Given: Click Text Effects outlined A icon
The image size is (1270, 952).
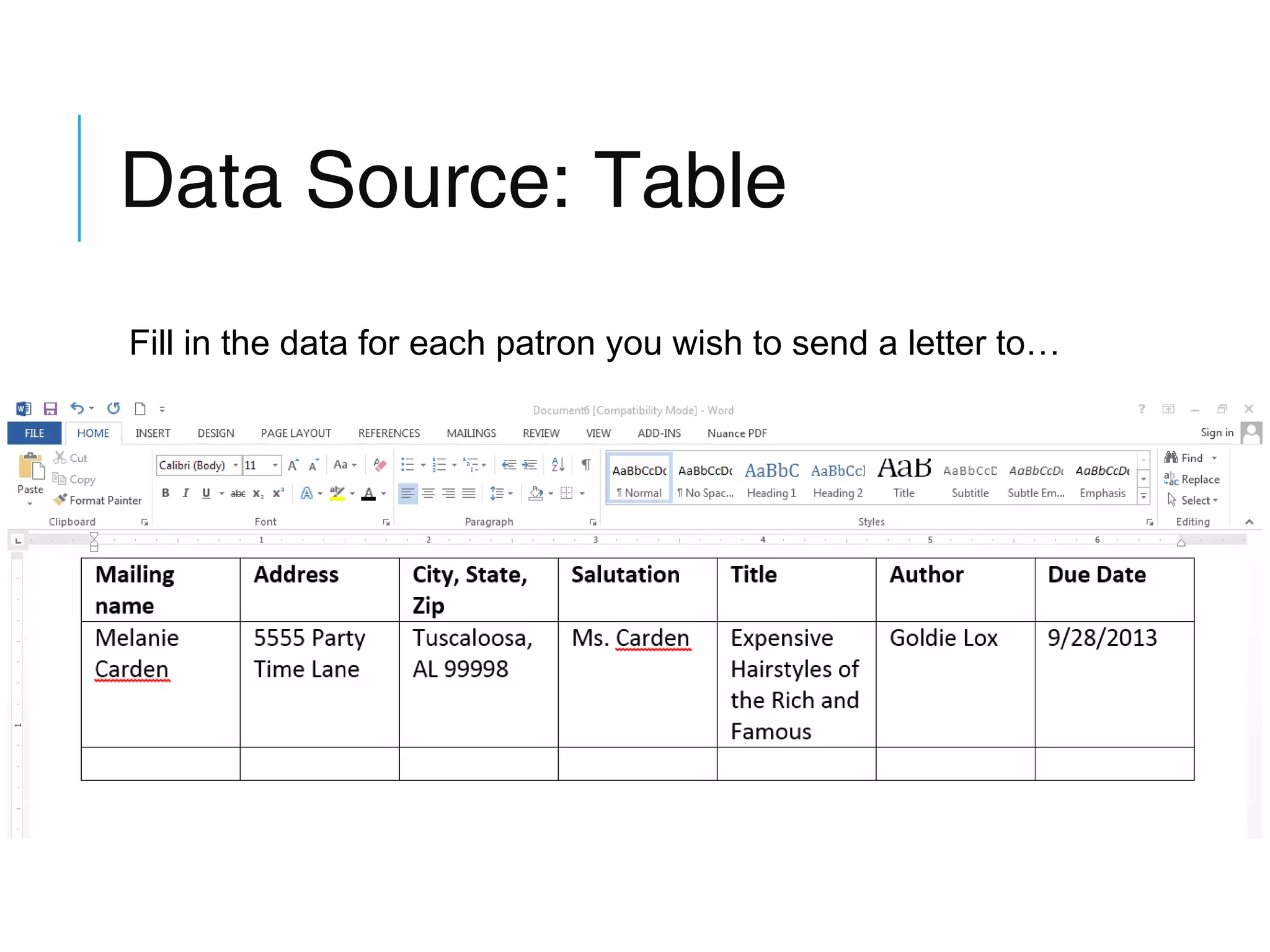Looking at the screenshot, I should (306, 493).
